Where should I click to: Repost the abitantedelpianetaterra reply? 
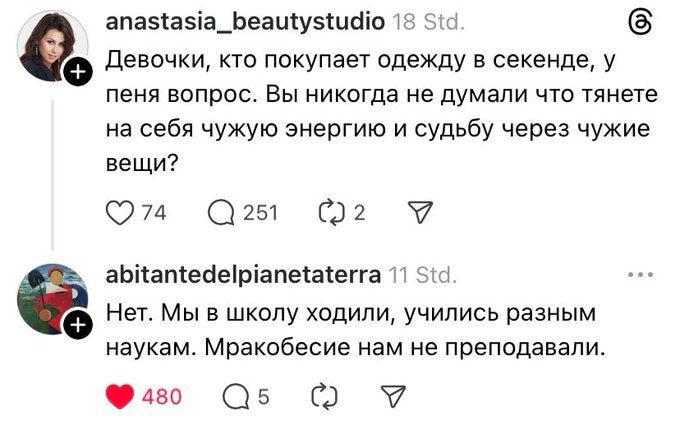pos(326,397)
